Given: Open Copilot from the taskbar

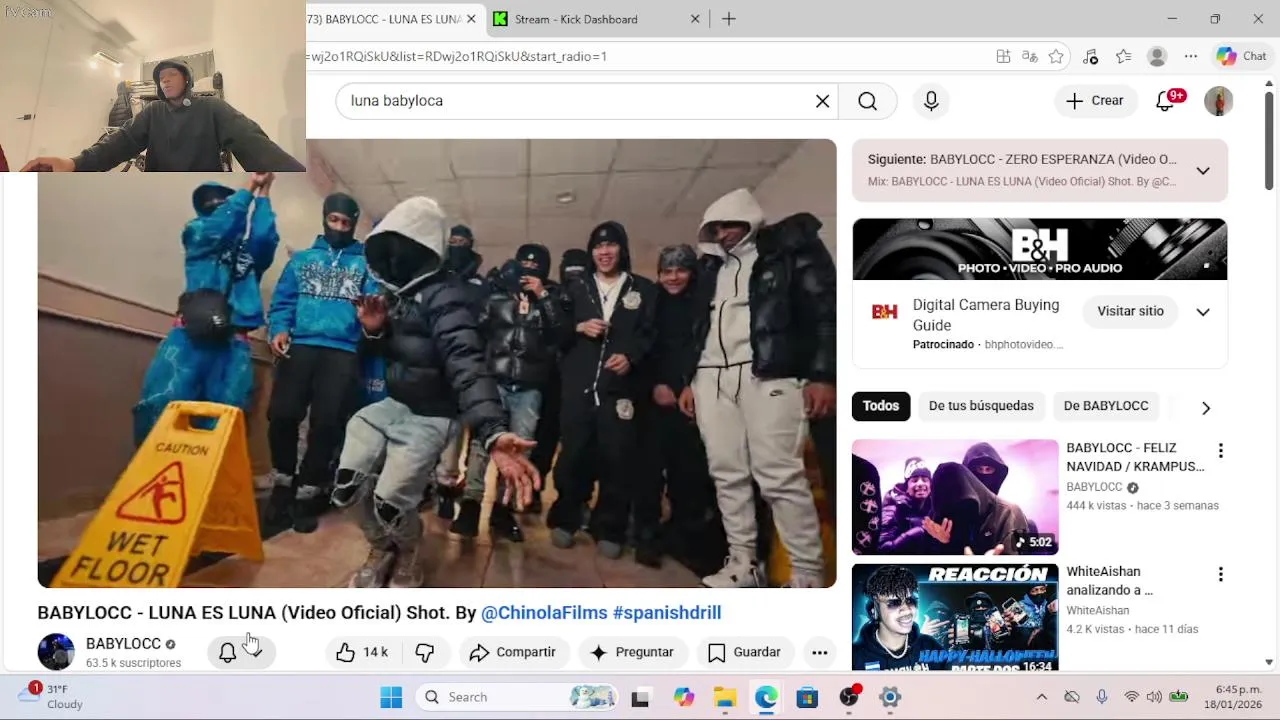Looking at the screenshot, I should 684,698.
